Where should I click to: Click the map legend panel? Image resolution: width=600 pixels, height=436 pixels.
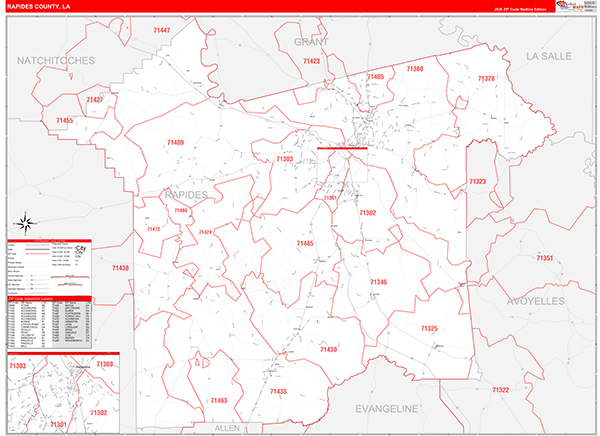click(x=49, y=267)
